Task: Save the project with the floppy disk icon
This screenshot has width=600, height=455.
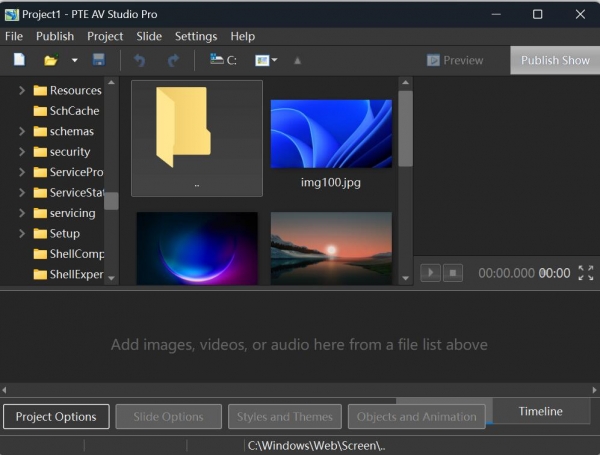Action: pyautogui.click(x=99, y=60)
